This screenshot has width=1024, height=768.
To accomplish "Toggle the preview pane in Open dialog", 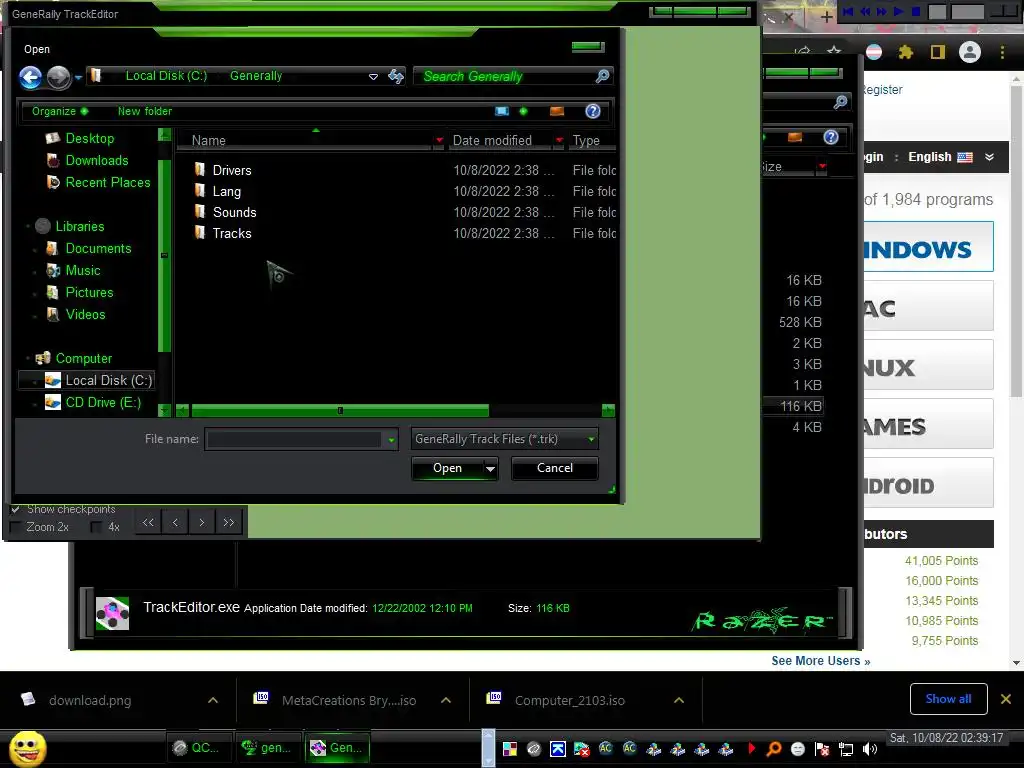I will pos(557,111).
